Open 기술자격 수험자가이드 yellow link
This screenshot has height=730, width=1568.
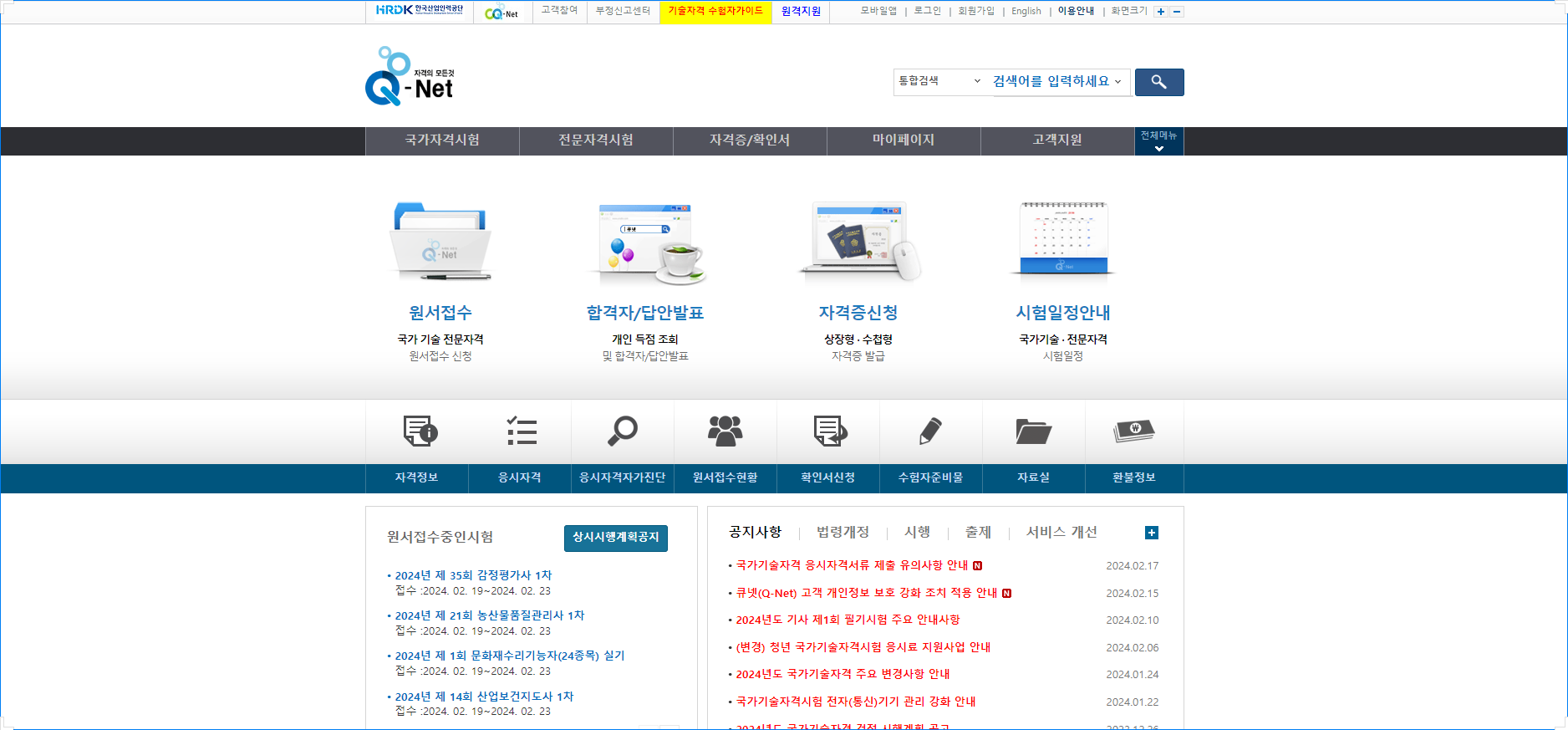(715, 11)
